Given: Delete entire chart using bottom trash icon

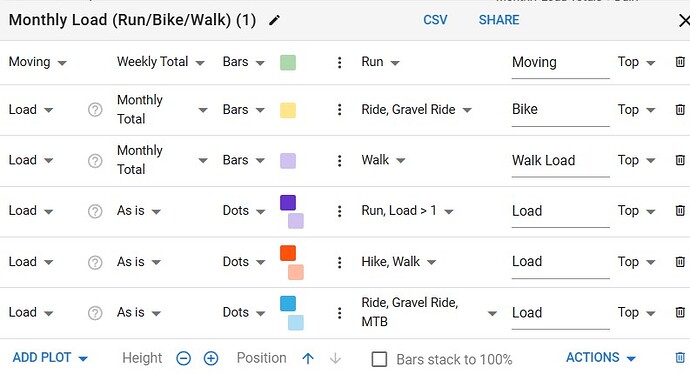Looking at the screenshot, I should [680, 358].
